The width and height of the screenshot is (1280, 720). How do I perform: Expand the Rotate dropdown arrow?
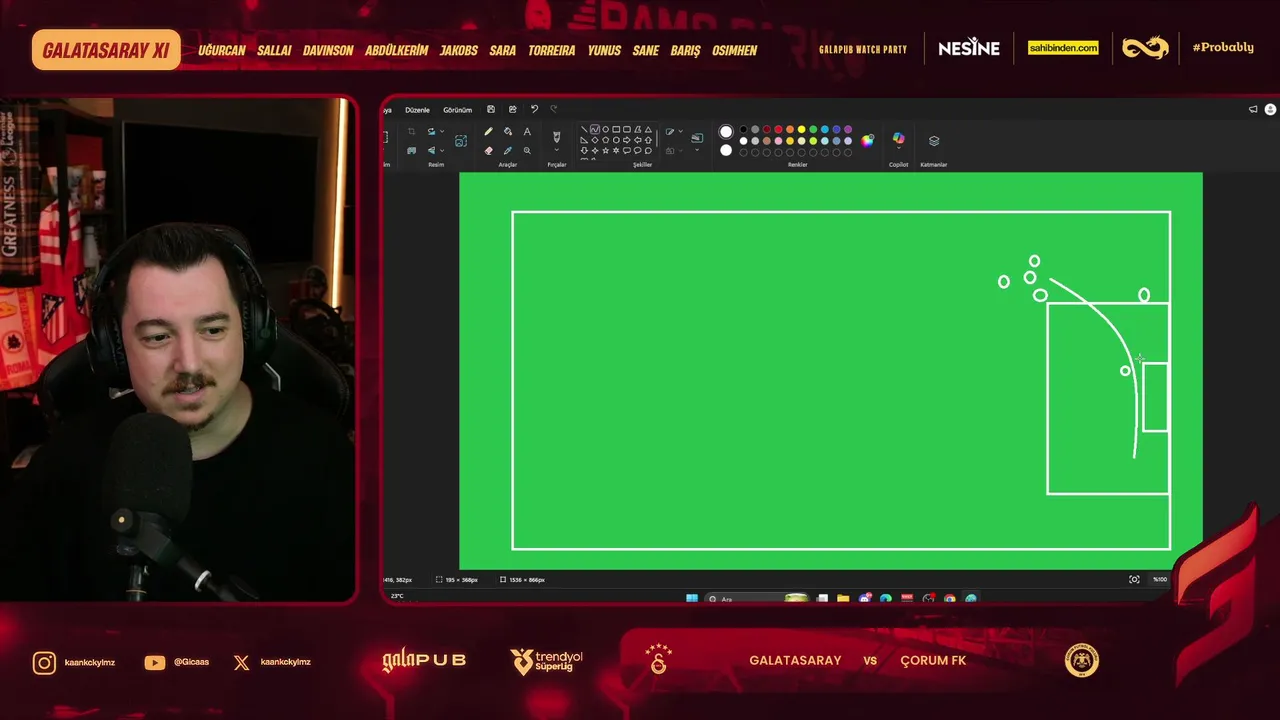[442, 131]
